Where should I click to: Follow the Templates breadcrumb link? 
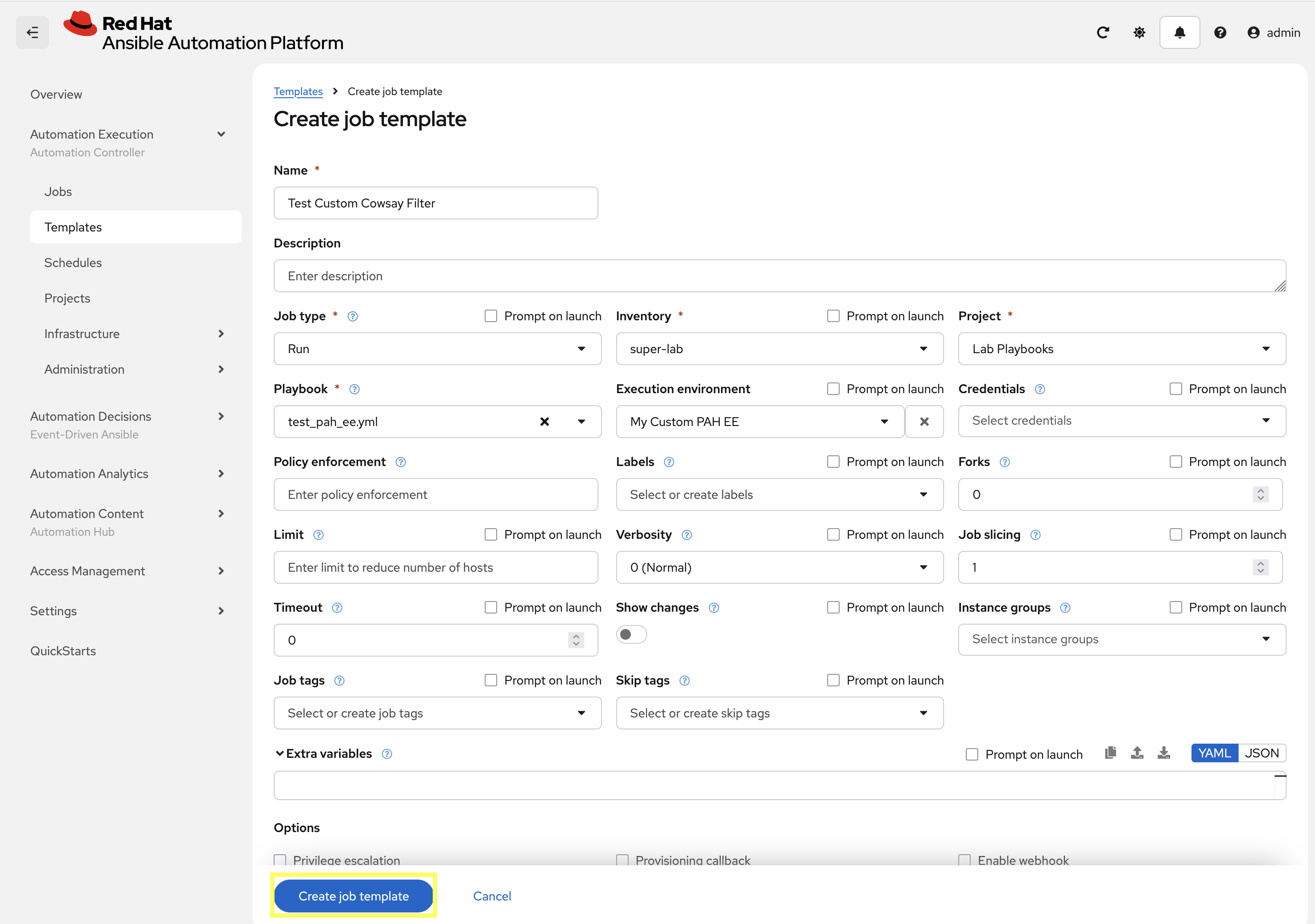click(298, 91)
